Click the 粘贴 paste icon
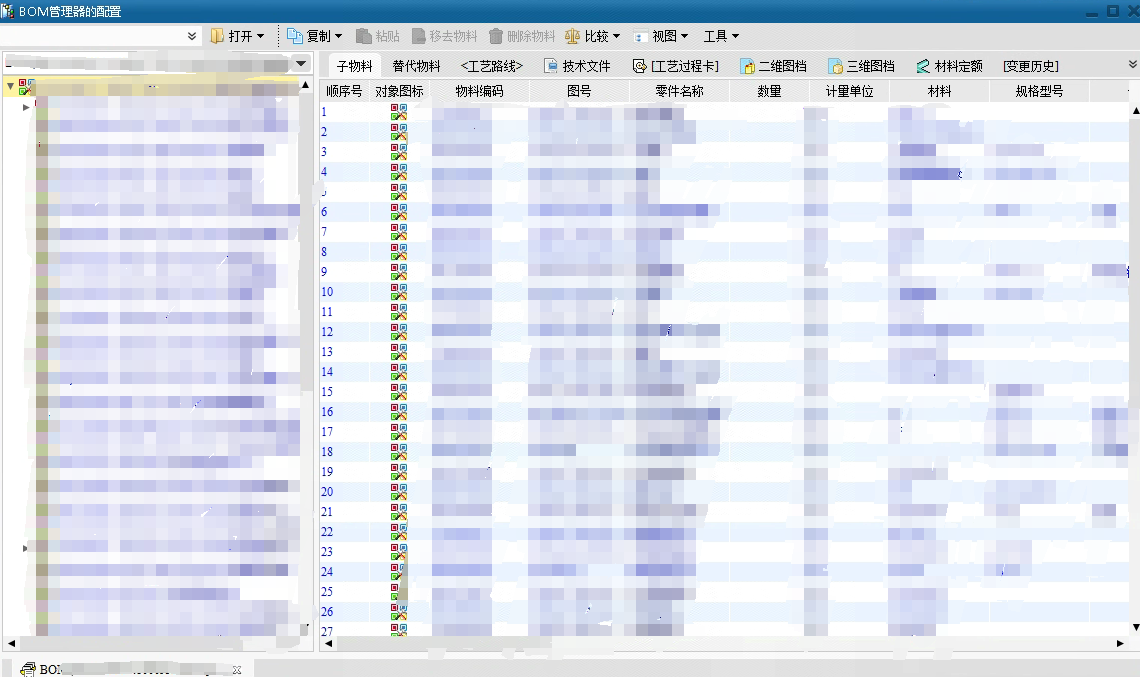This screenshot has width=1140, height=677. [x=364, y=36]
